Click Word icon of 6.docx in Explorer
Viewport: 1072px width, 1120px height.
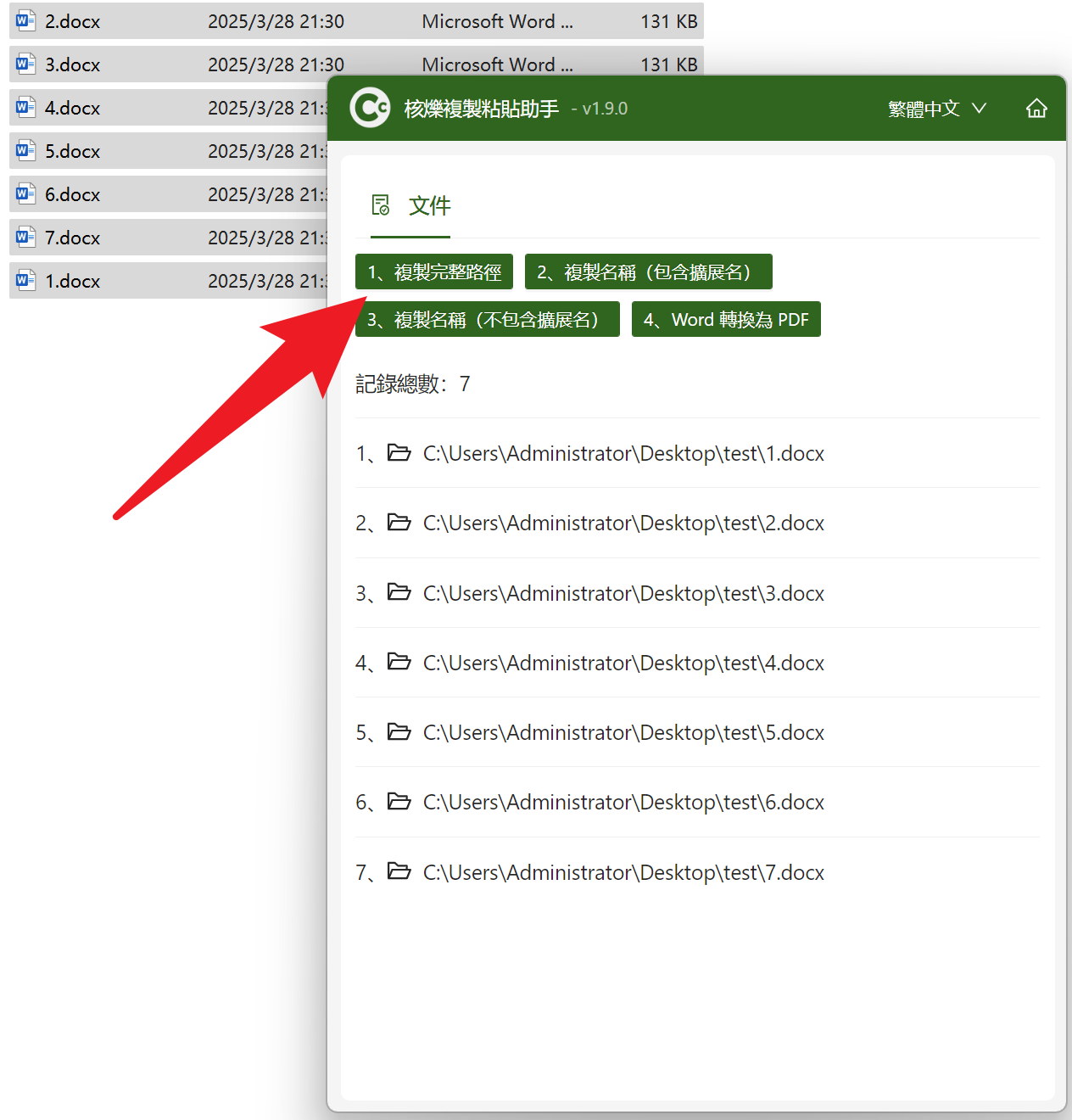(25, 193)
